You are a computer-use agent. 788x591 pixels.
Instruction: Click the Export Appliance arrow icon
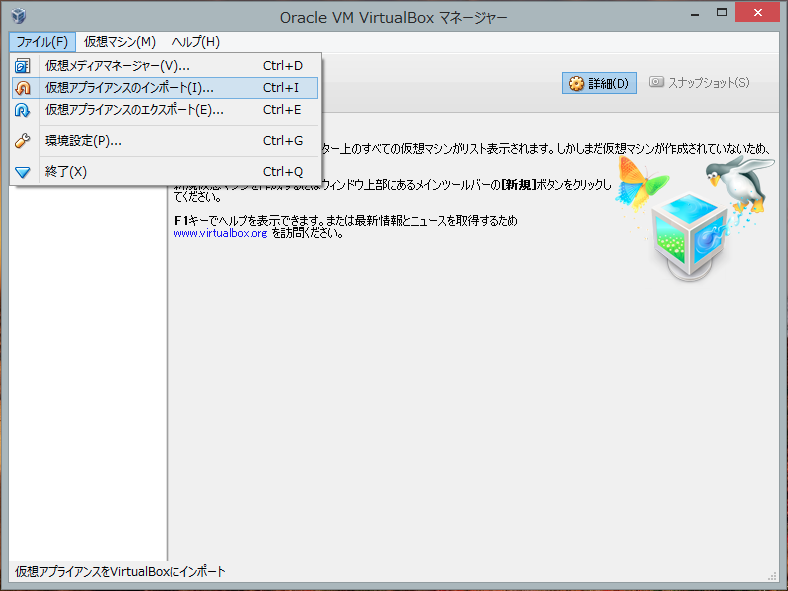coord(23,110)
